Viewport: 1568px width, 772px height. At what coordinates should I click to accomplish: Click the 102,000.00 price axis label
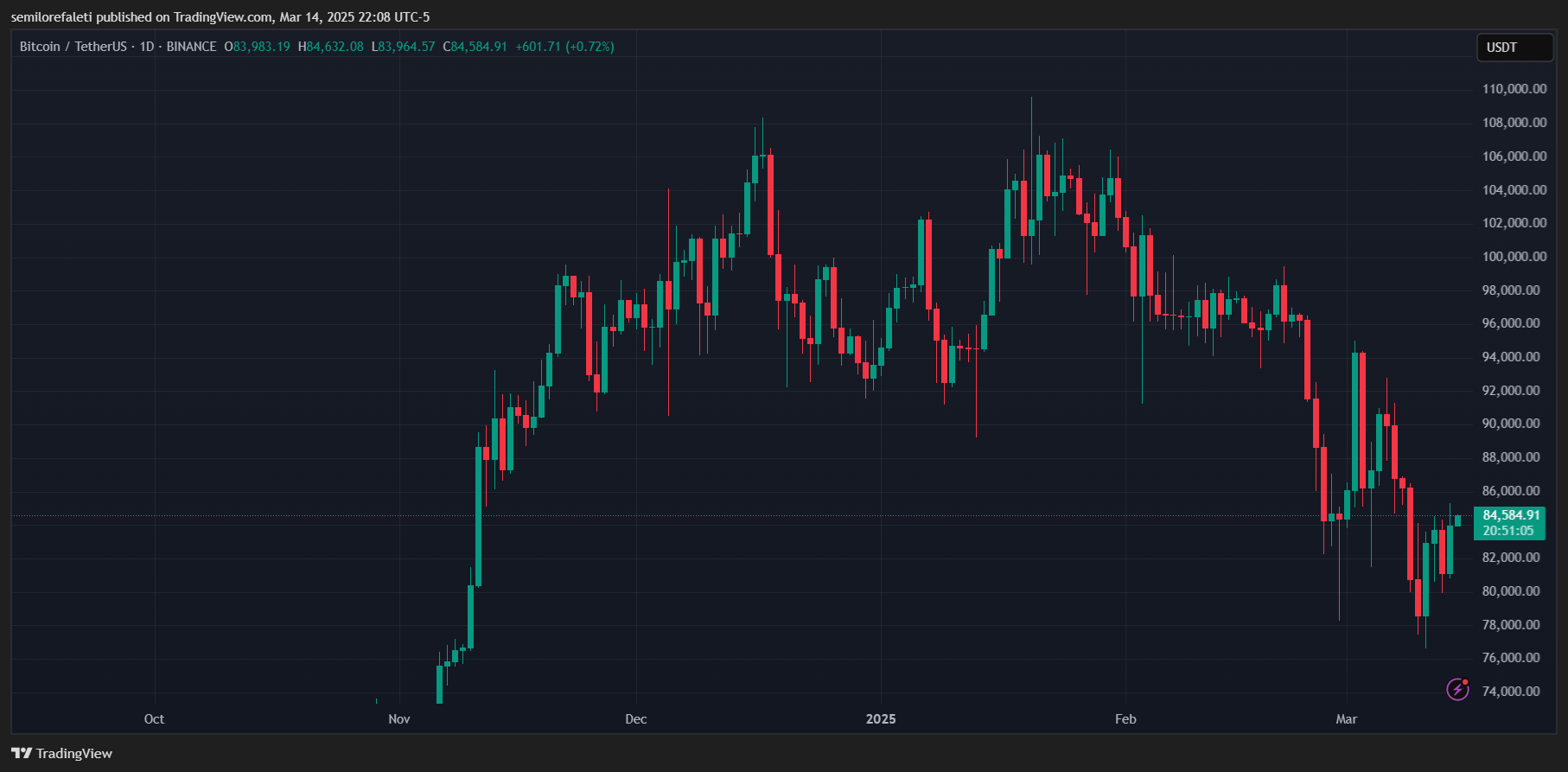[x=1514, y=223]
